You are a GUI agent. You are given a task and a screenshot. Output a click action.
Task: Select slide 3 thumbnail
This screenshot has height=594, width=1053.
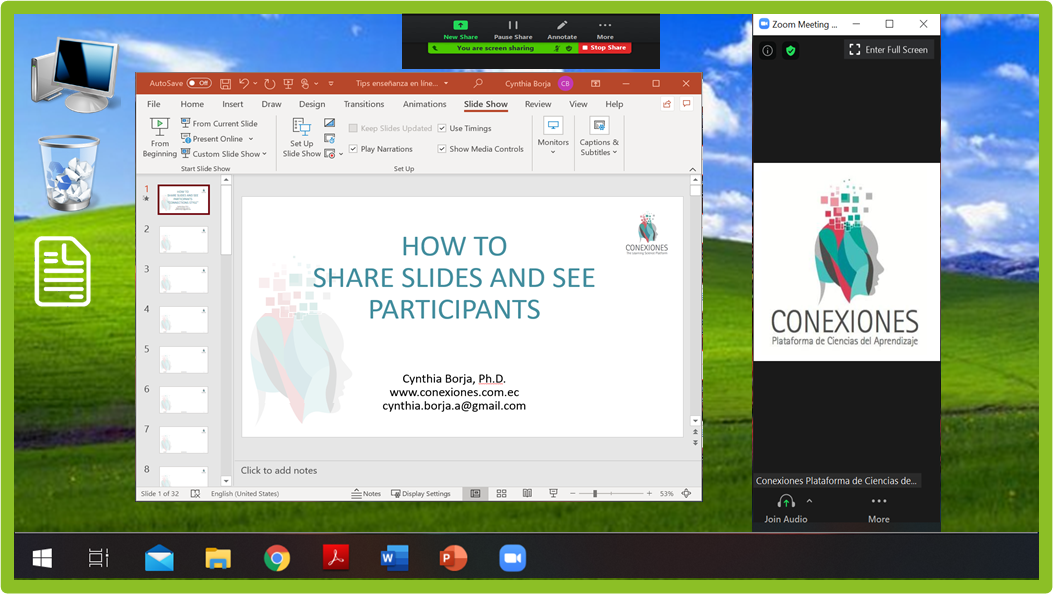point(183,279)
